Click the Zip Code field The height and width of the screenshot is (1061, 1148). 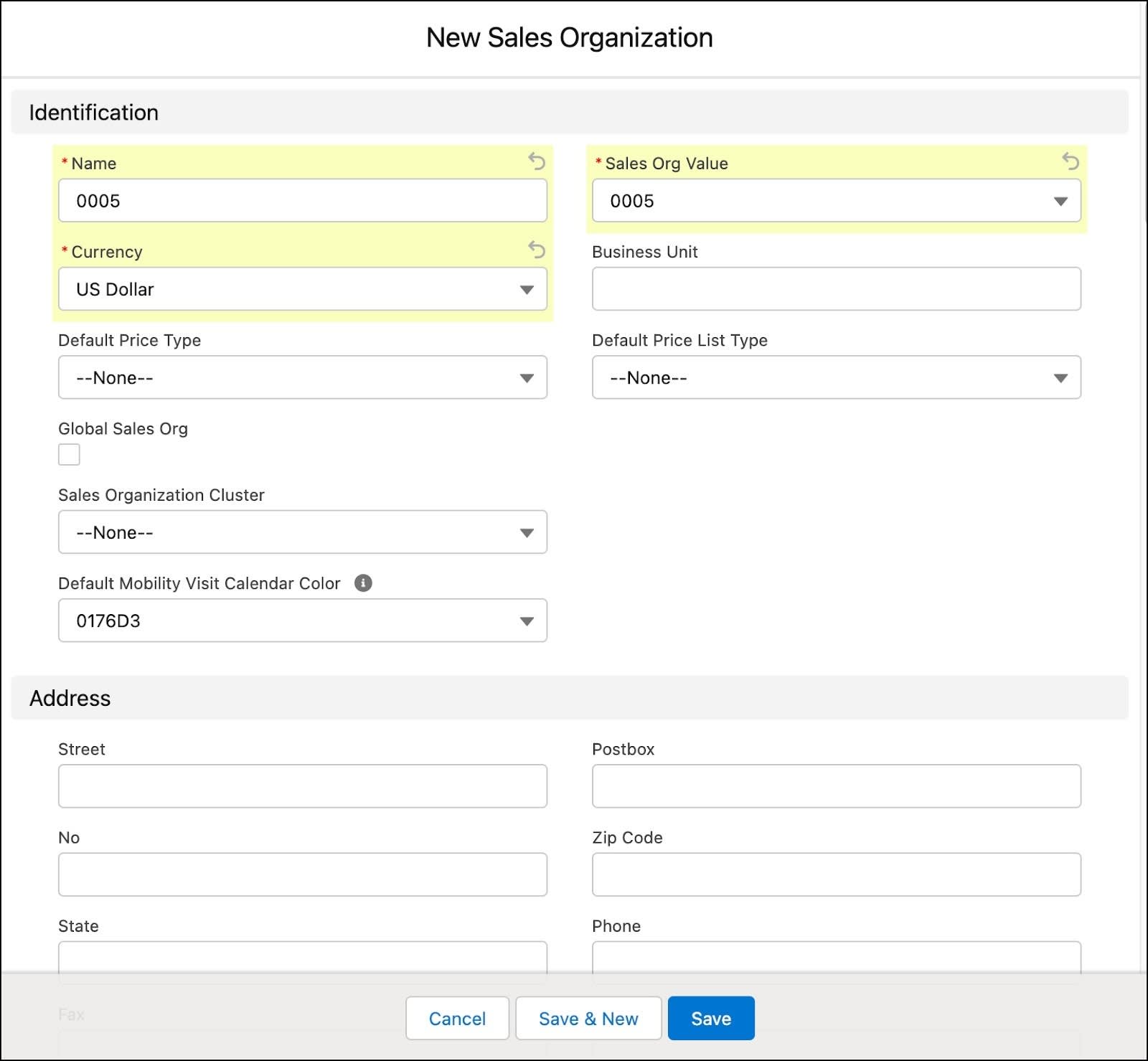click(x=836, y=874)
